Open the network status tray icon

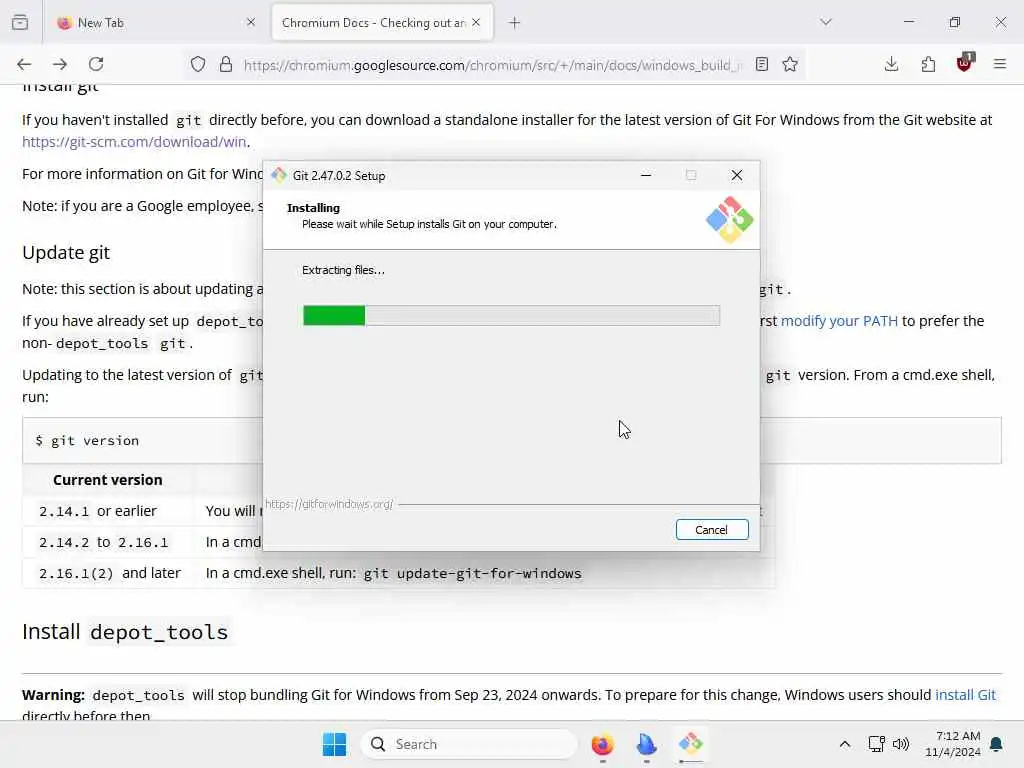click(x=876, y=744)
